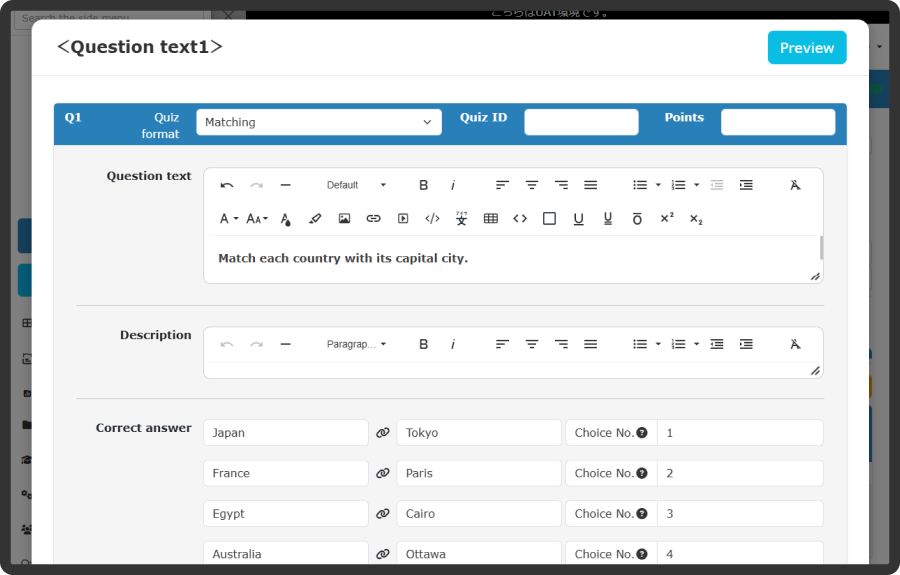Open Default heading style dropdown
Image resolution: width=900 pixels, height=575 pixels.
point(356,185)
